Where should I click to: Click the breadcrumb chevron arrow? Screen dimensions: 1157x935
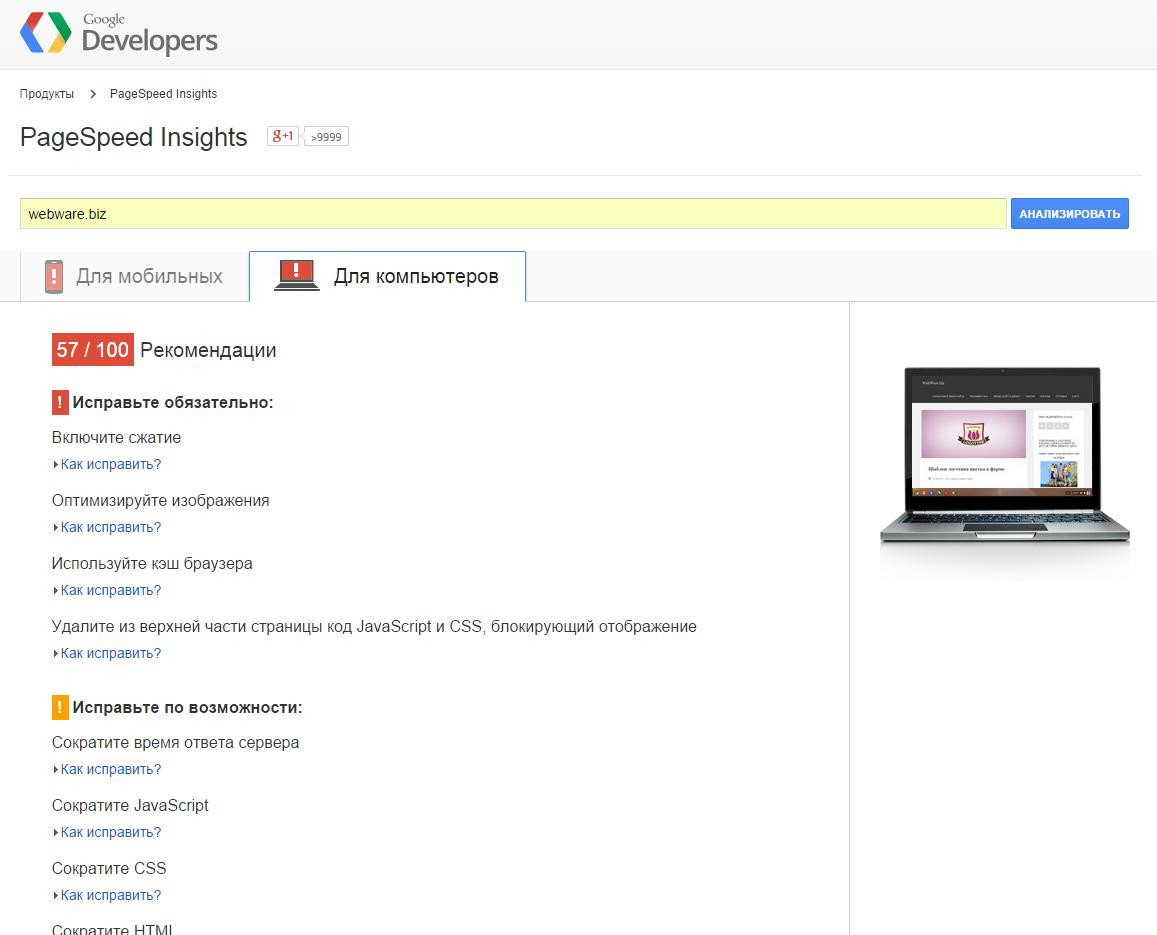pyautogui.click(x=93, y=94)
